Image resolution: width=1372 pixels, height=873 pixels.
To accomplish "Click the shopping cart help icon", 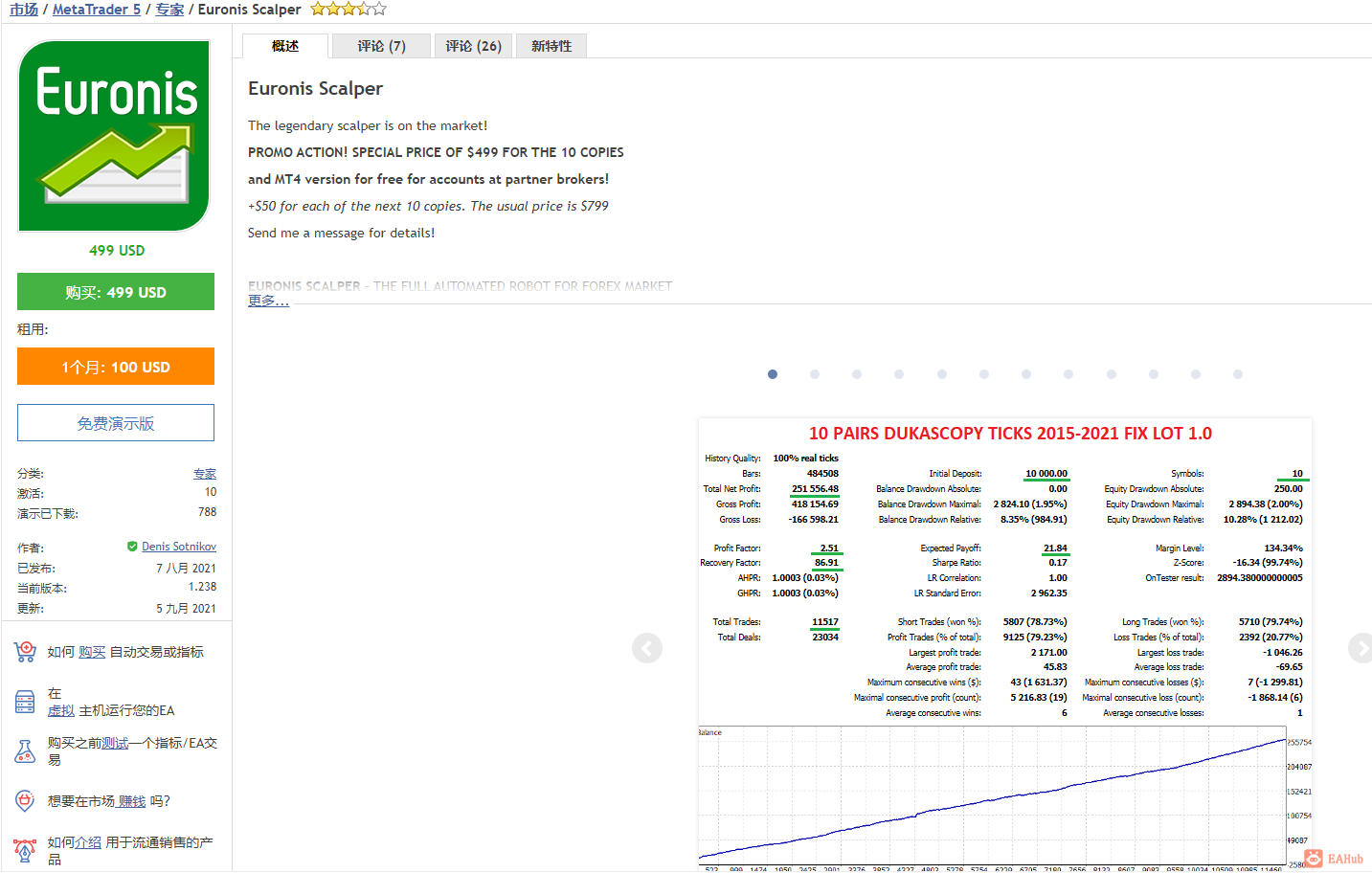I will (25, 652).
